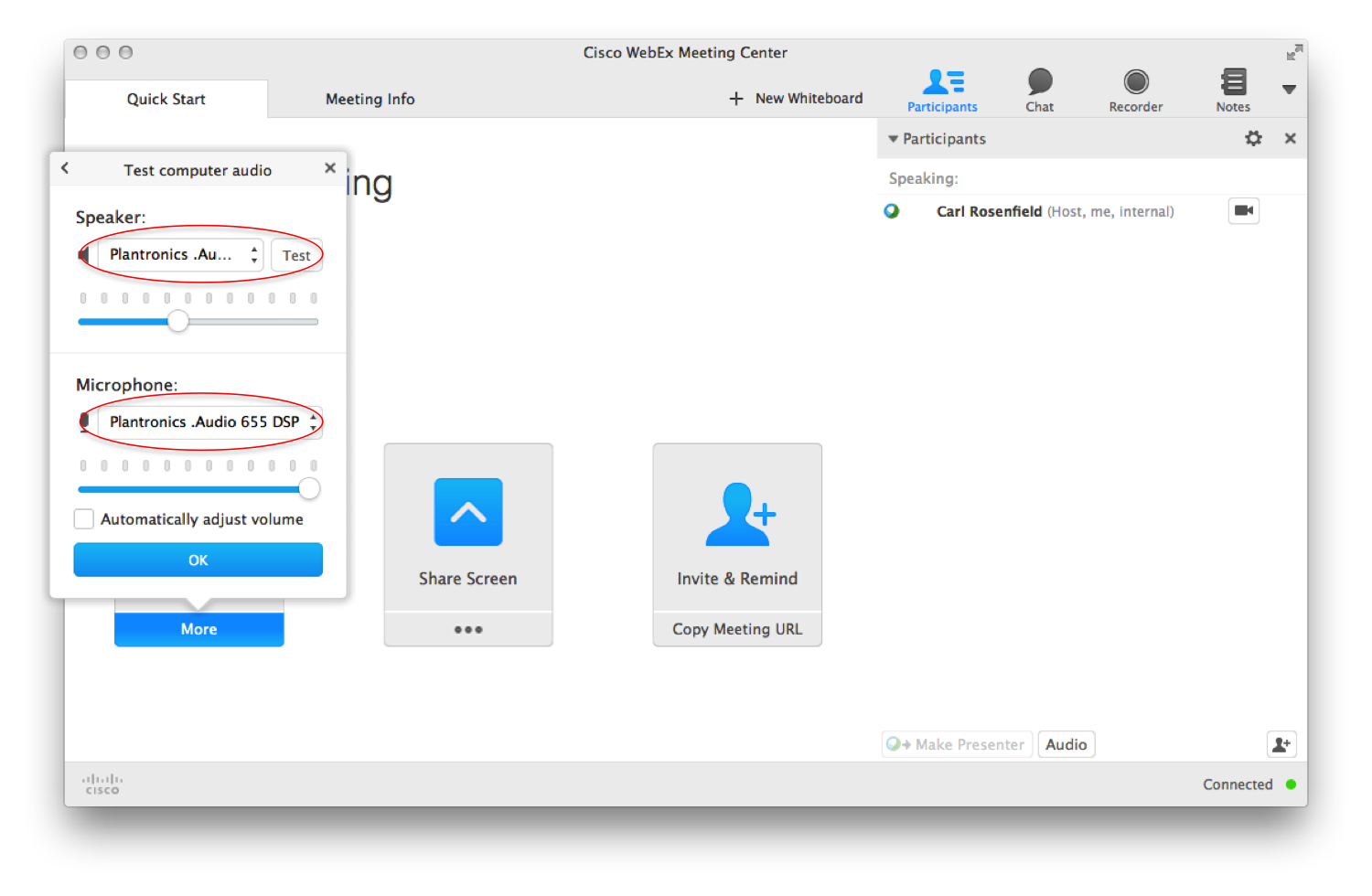
Task: Open the Notes icon
Action: click(x=1233, y=90)
